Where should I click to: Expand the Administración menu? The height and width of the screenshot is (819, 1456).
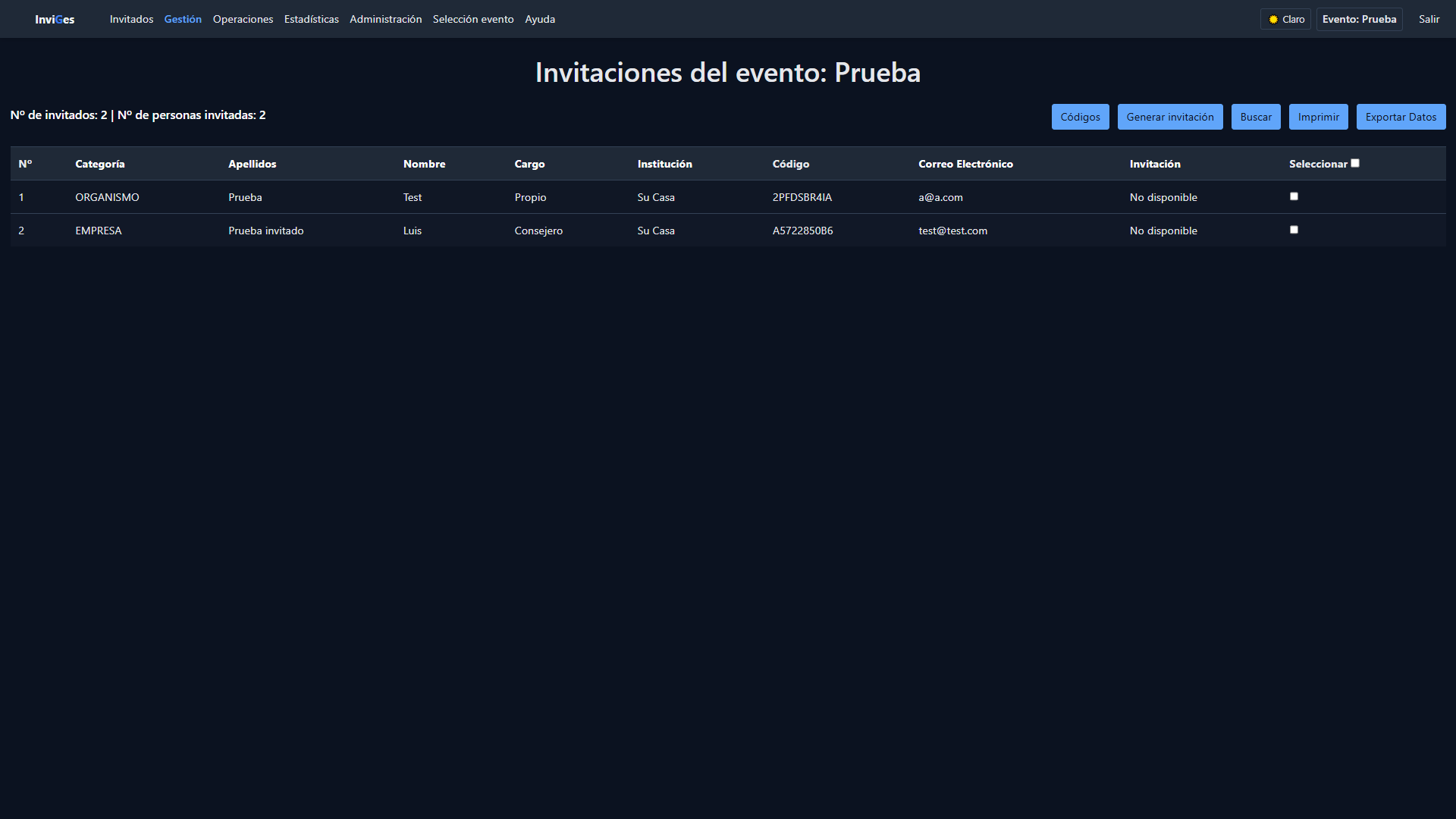pos(385,20)
